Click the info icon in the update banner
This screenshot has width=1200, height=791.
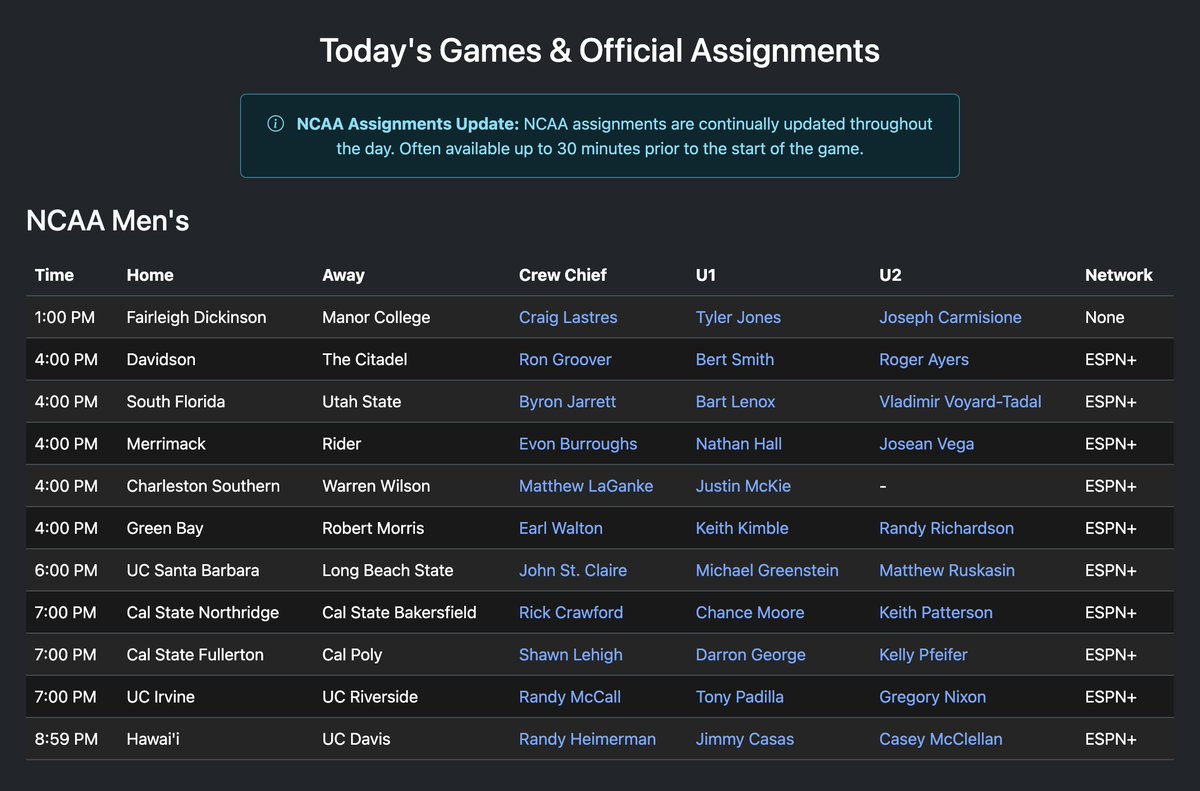(x=274, y=123)
